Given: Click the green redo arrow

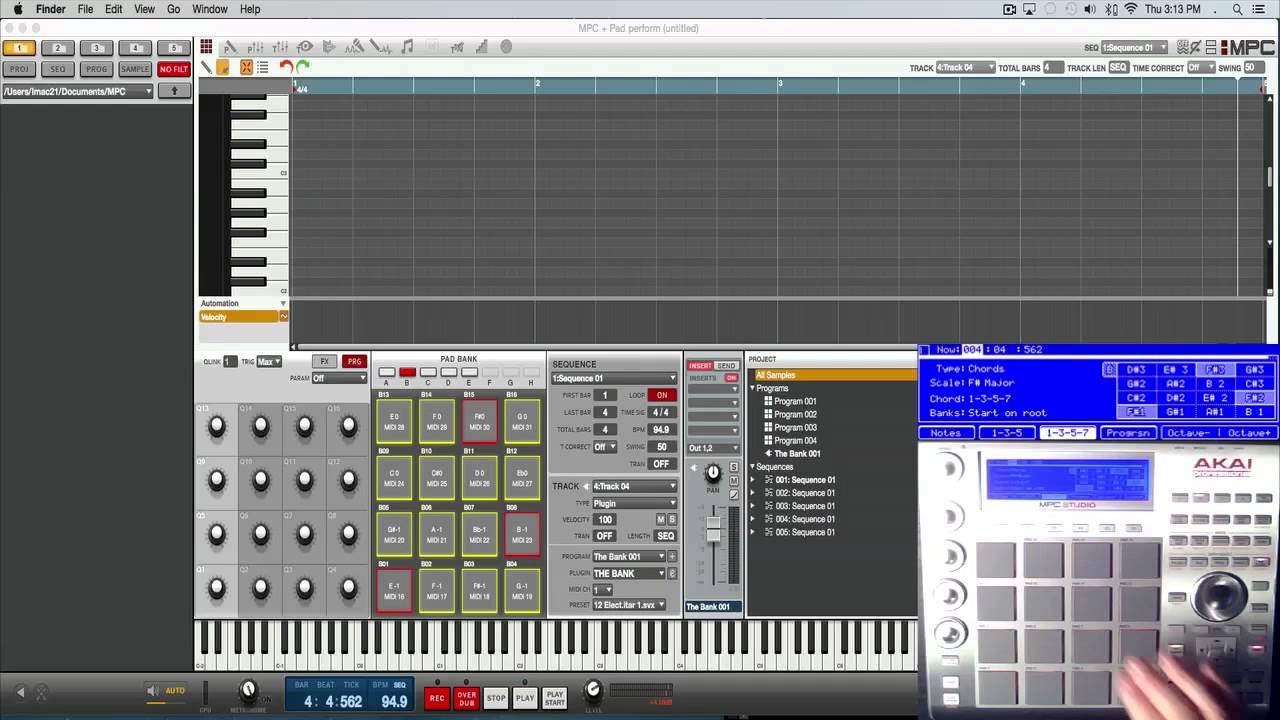Looking at the screenshot, I should 303,67.
